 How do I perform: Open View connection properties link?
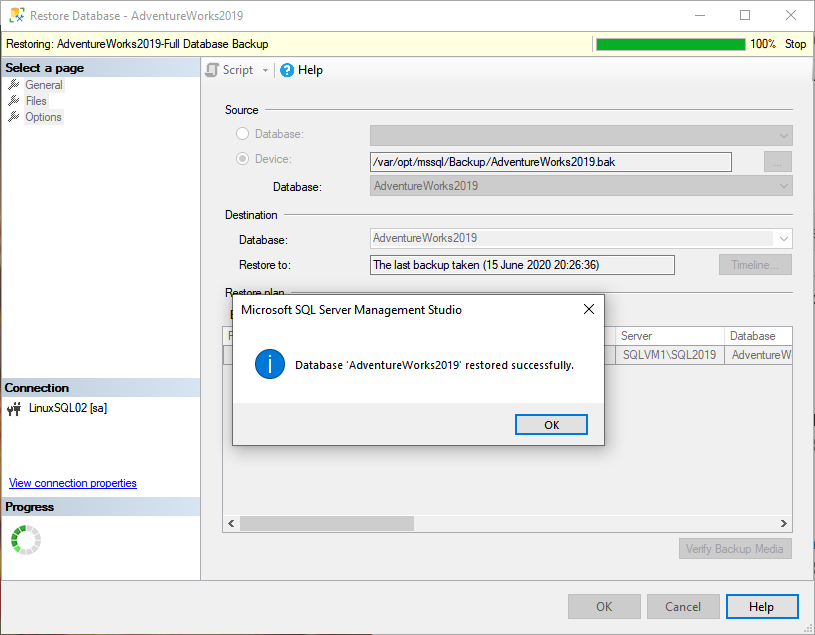click(x=73, y=483)
